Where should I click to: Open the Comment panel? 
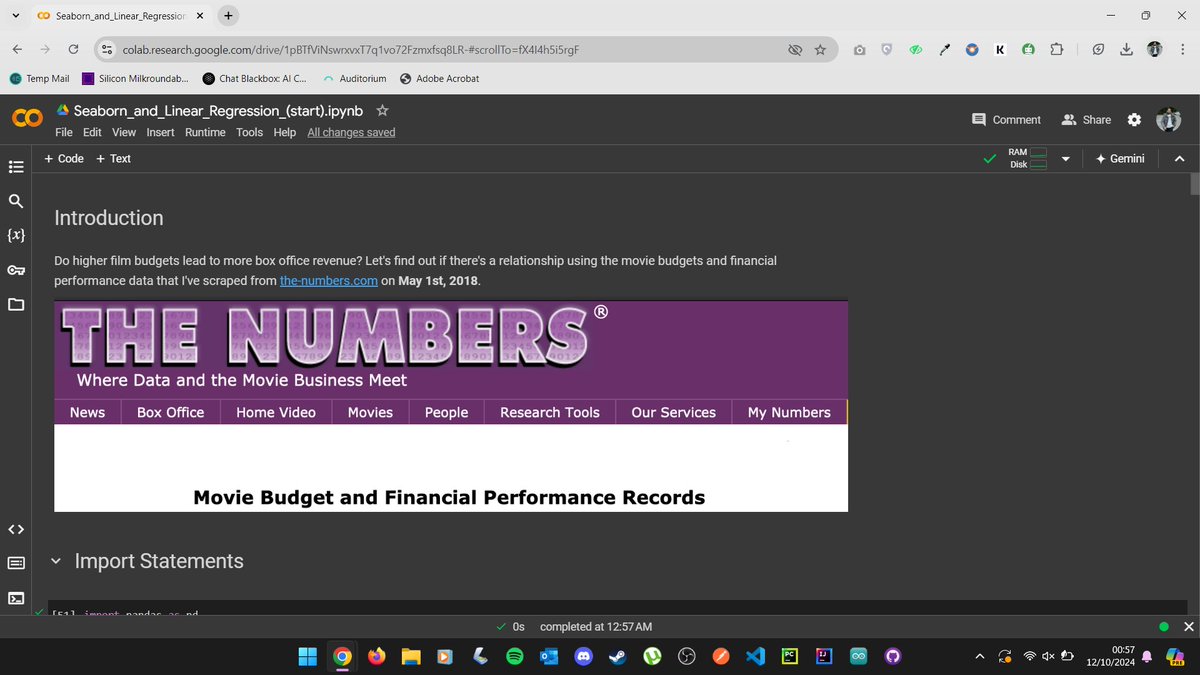[x=1006, y=119]
